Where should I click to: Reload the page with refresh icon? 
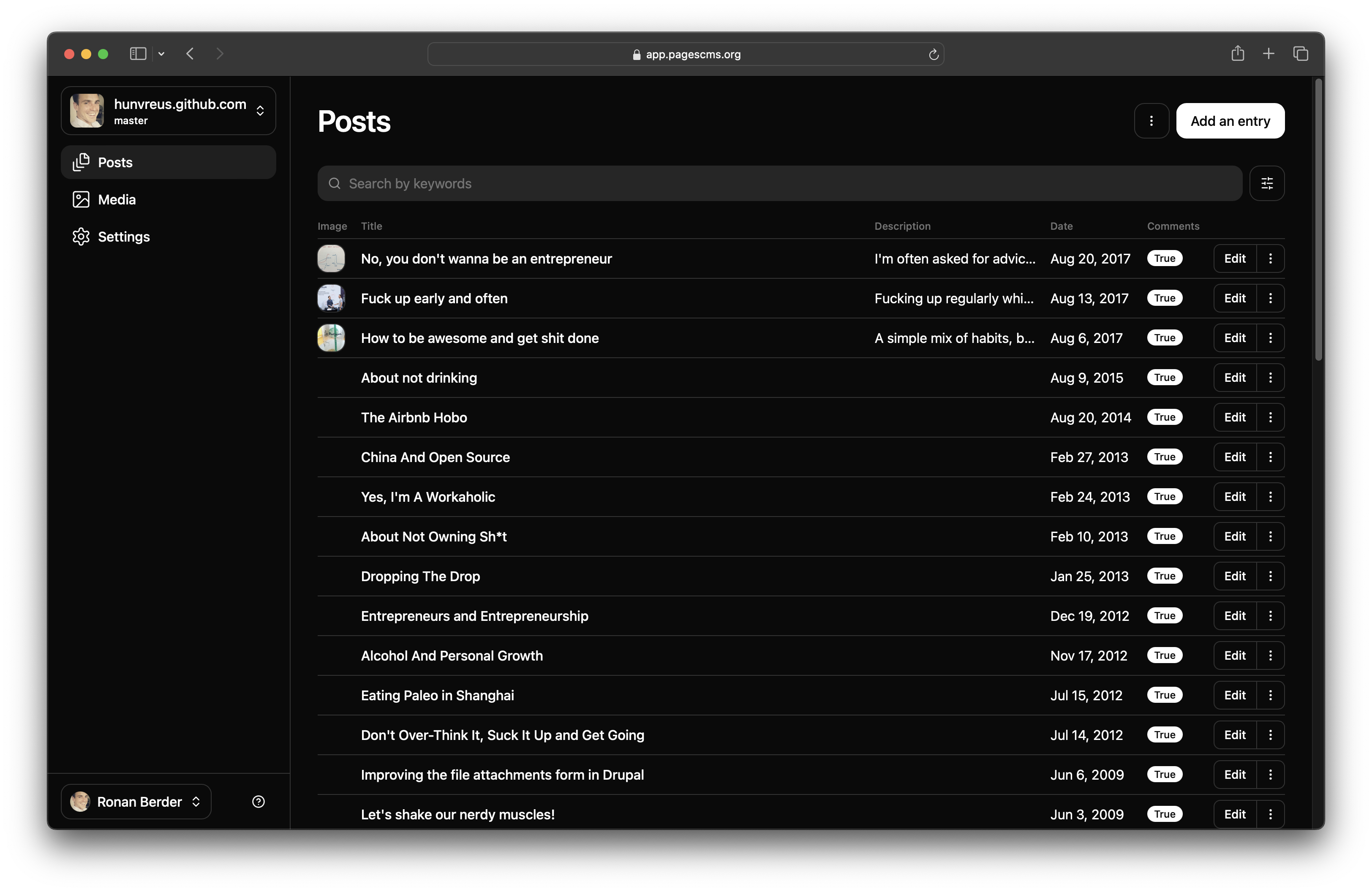(x=933, y=55)
